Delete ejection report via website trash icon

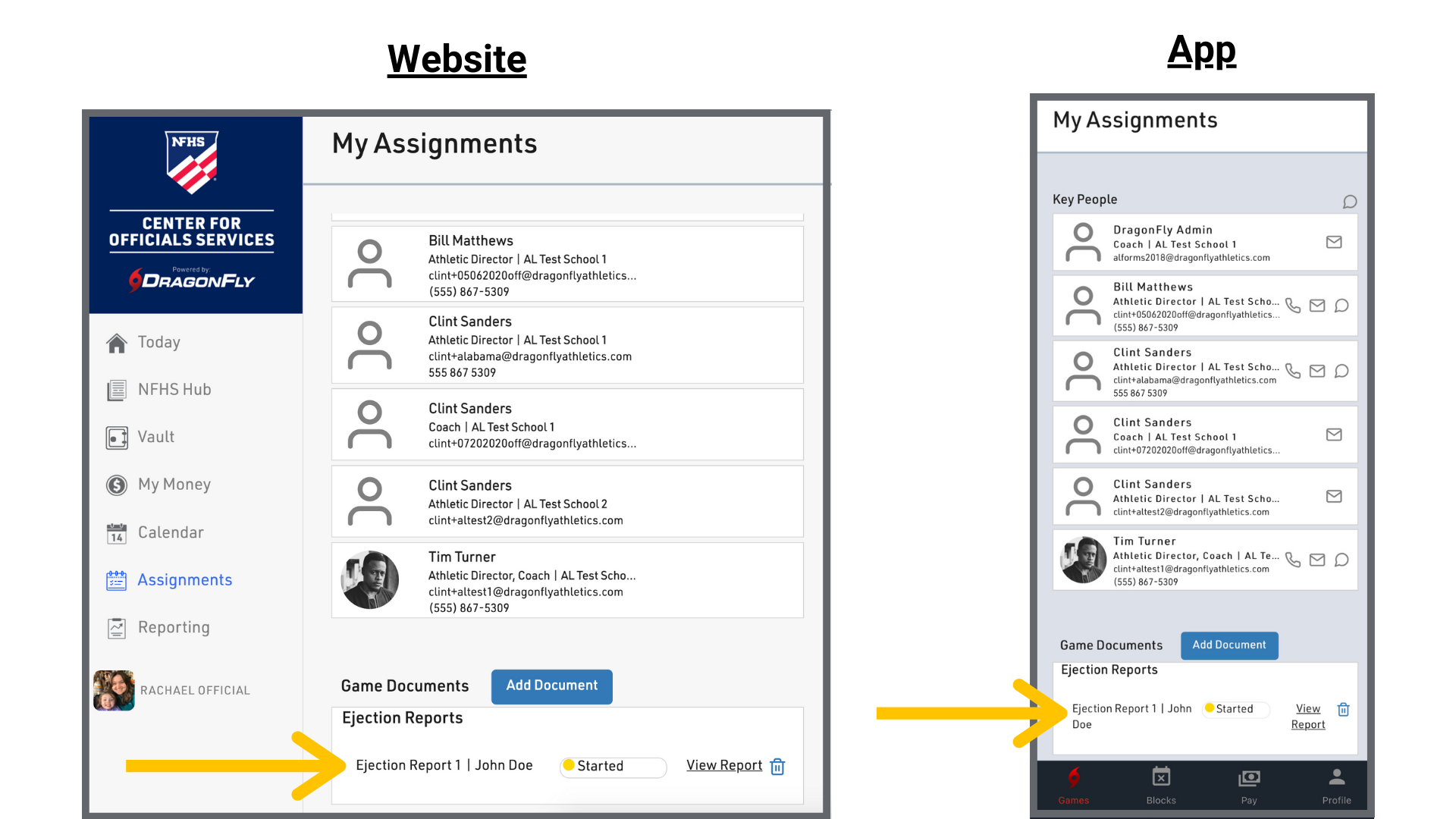pyautogui.click(x=777, y=767)
